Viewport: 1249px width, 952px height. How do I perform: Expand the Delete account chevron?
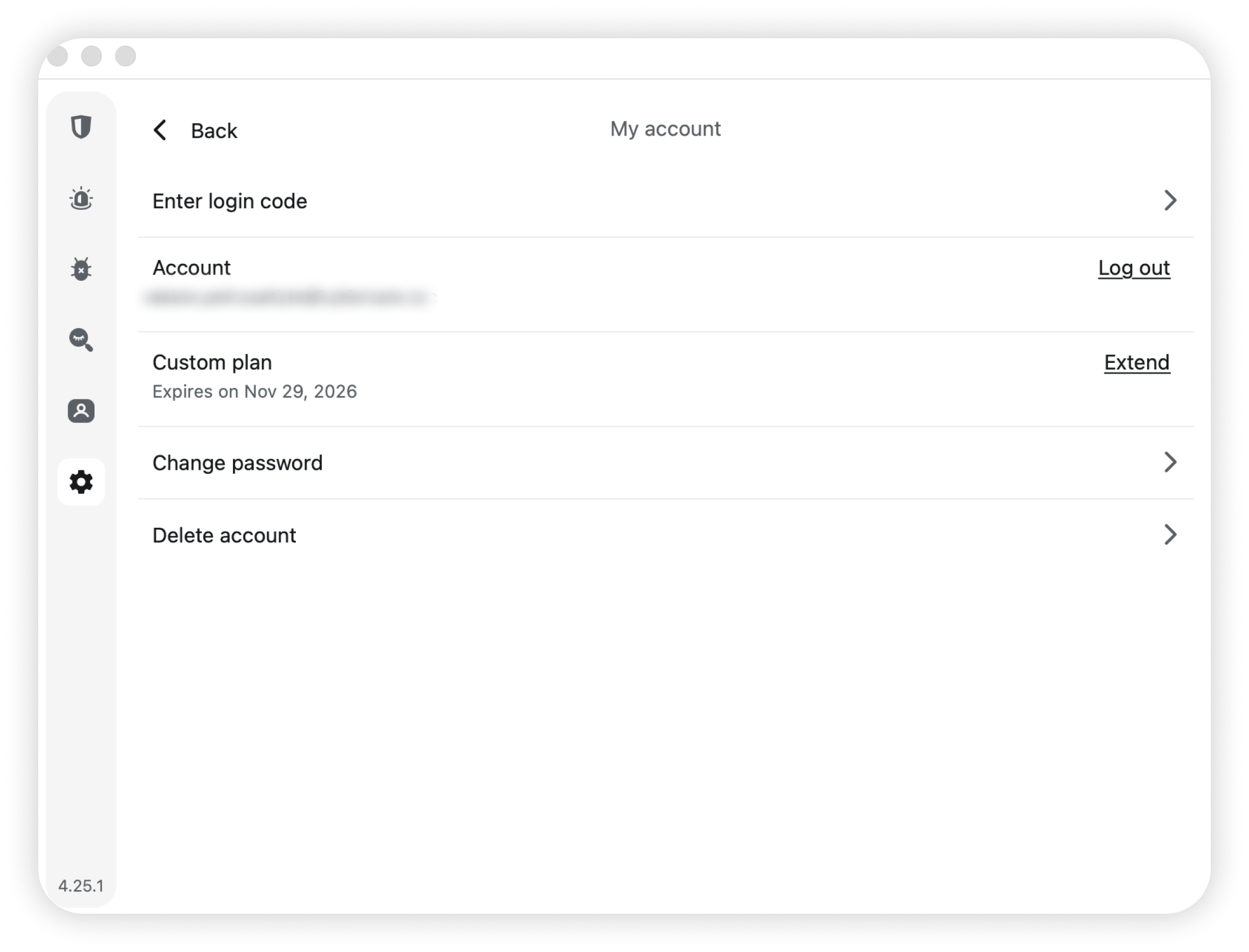[x=1170, y=535]
